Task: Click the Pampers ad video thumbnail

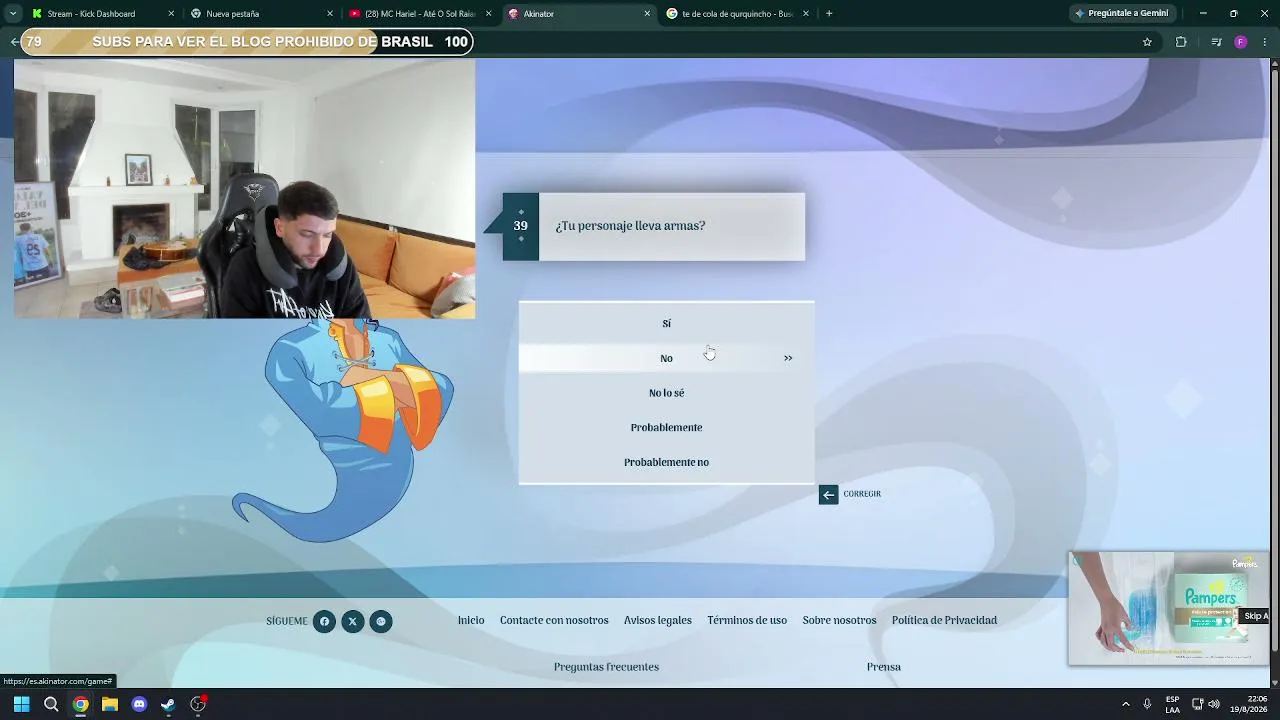Action: [1168, 608]
